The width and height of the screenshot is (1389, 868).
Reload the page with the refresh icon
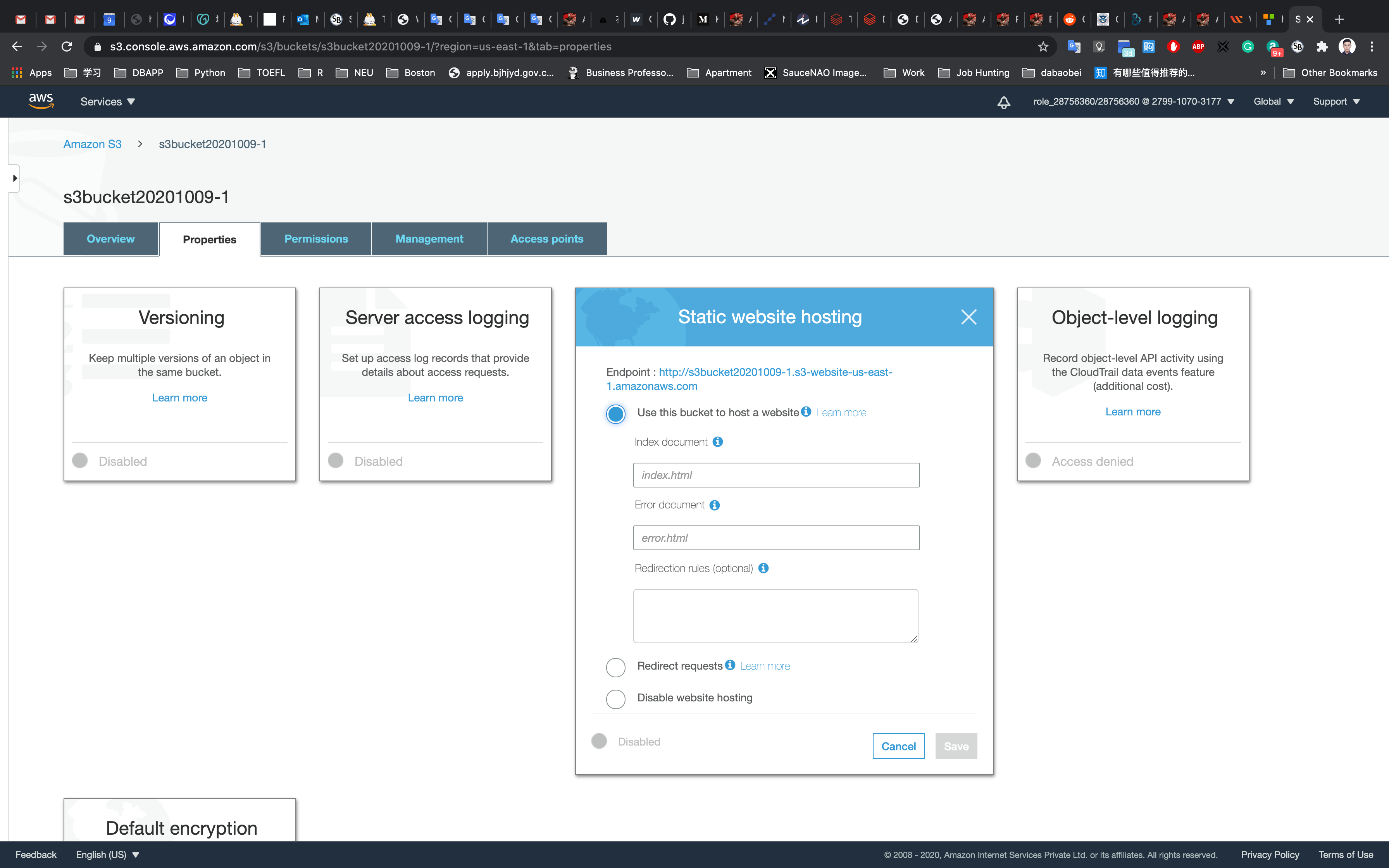[67, 46]
